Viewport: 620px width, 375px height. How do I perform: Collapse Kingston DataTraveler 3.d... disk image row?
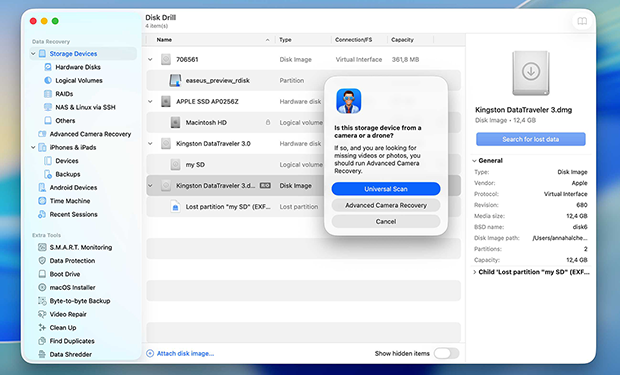point(150,186)
